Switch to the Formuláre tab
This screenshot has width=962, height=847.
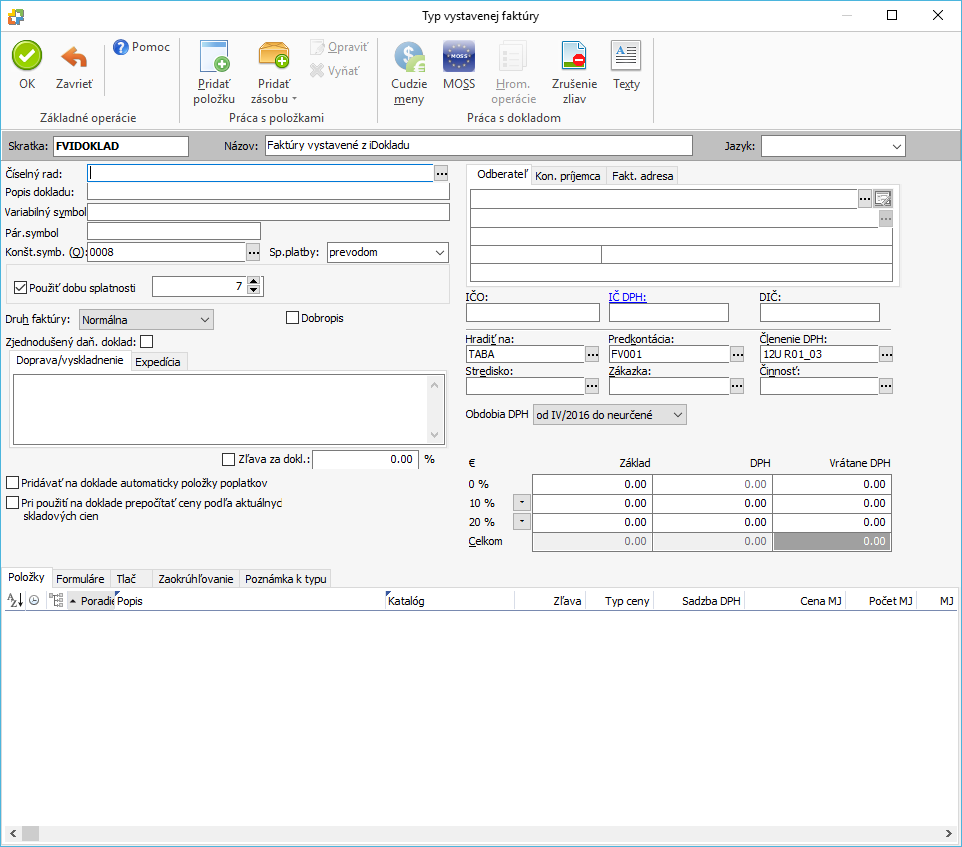click(x=80, y=578)
